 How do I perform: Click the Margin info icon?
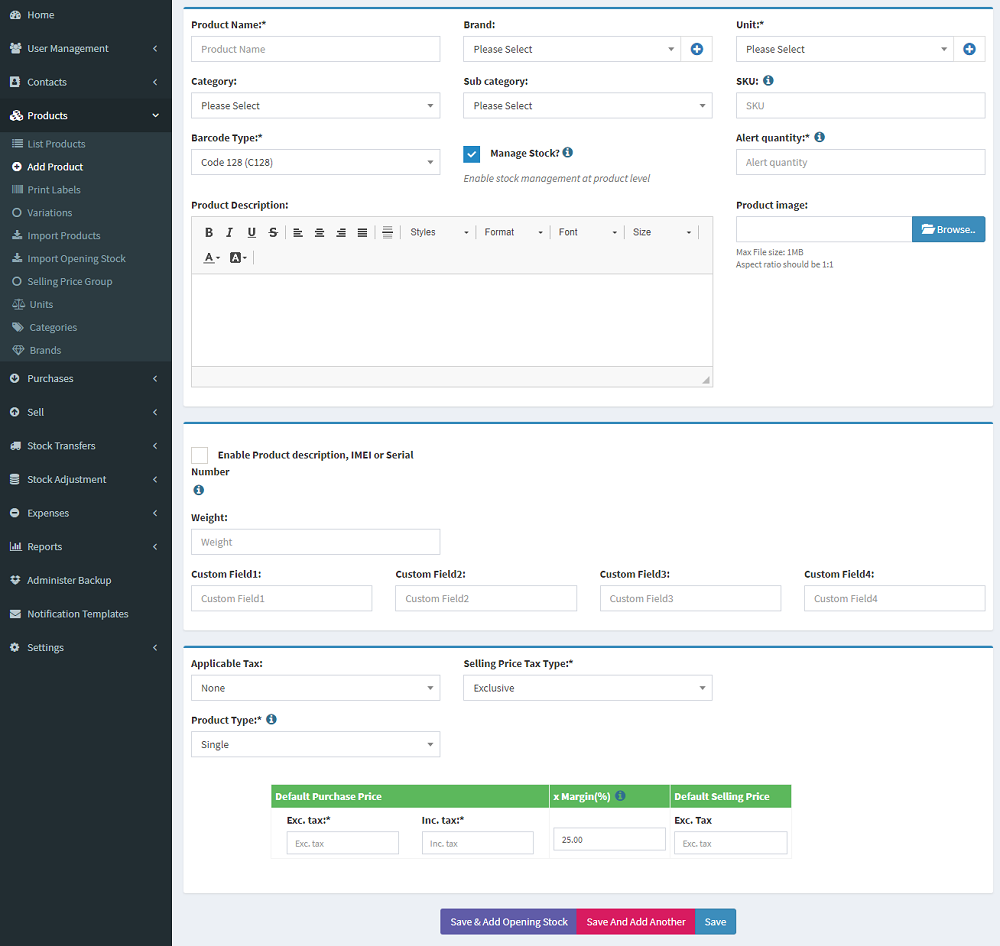(620, 796)
